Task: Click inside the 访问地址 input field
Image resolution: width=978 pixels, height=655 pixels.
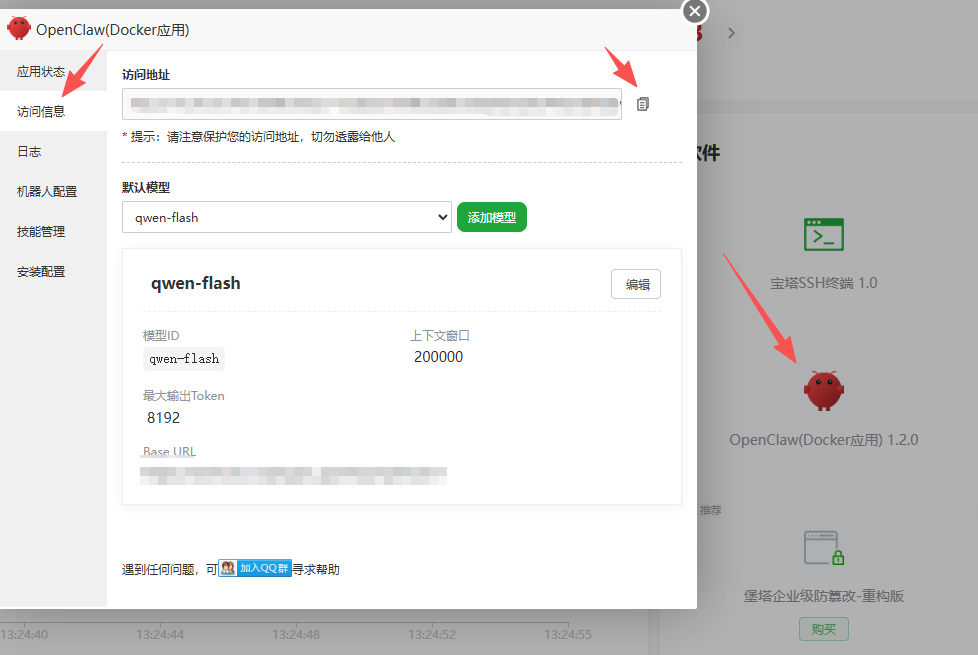Action: pyautogui.click(x=372, y=104)
